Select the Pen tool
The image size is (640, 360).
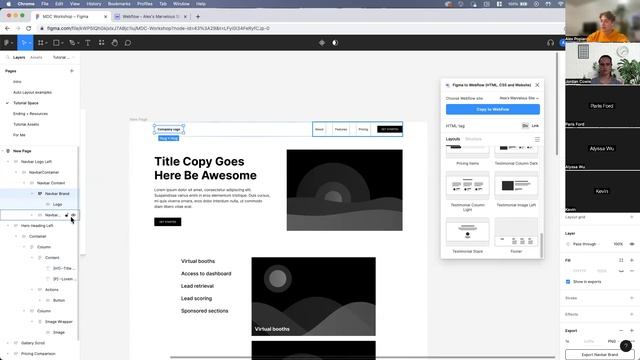coord(73,43)
